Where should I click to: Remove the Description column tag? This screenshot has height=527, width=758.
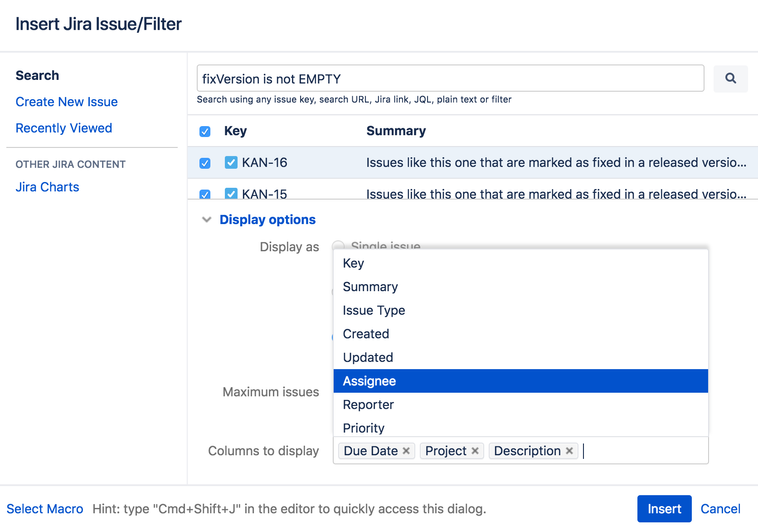coord(569,451)
